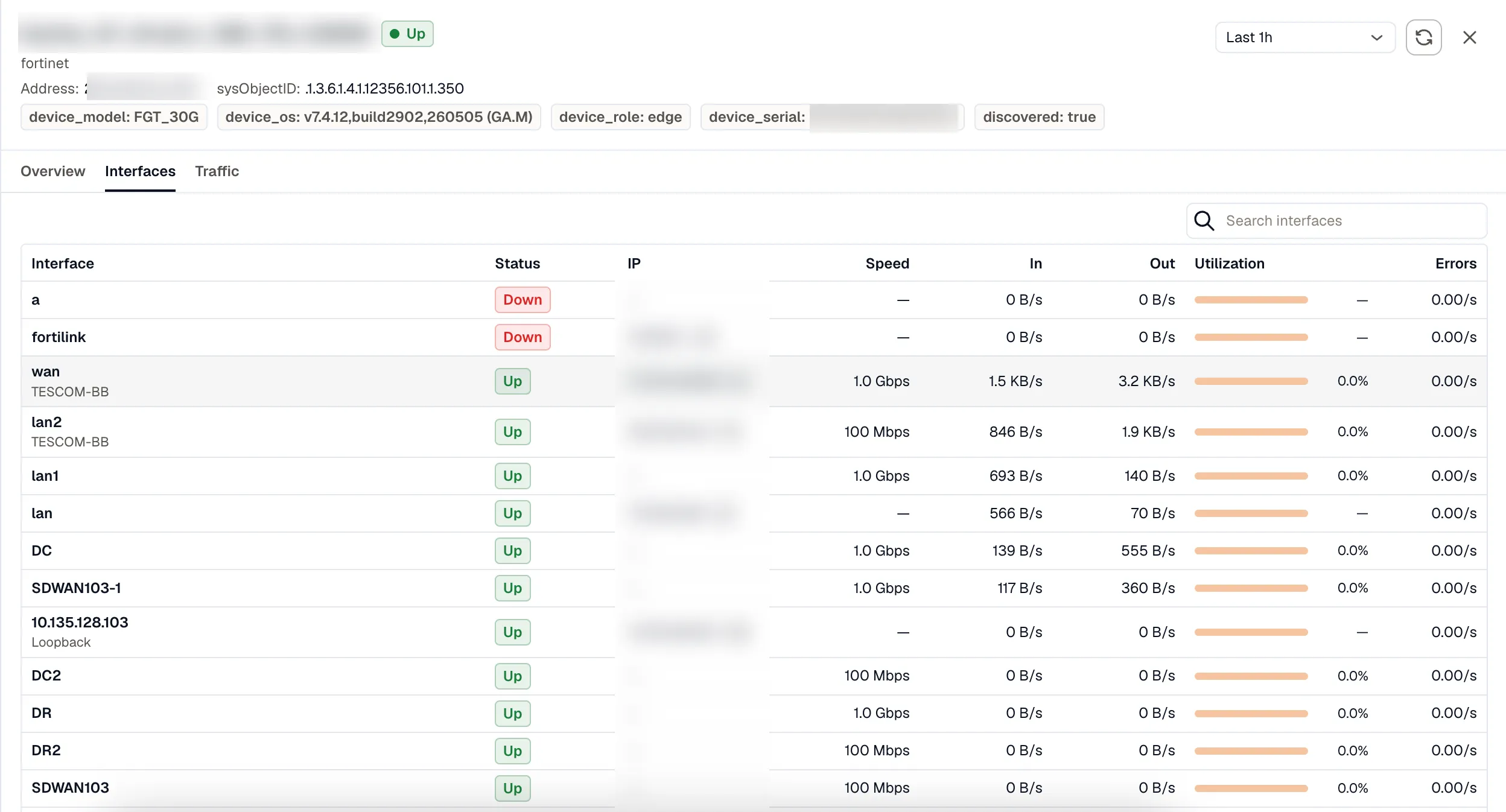
Task: Close the device details panel
Action: [x=1470, y=37]
